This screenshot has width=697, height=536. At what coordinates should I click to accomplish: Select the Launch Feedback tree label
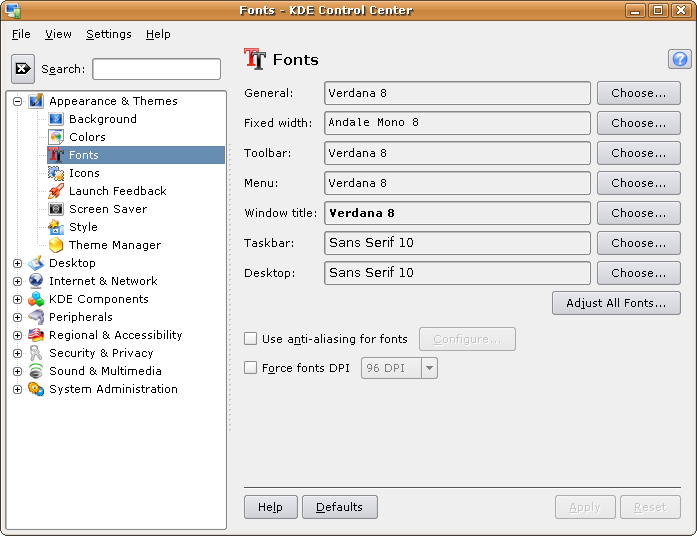tap(118, 191)
